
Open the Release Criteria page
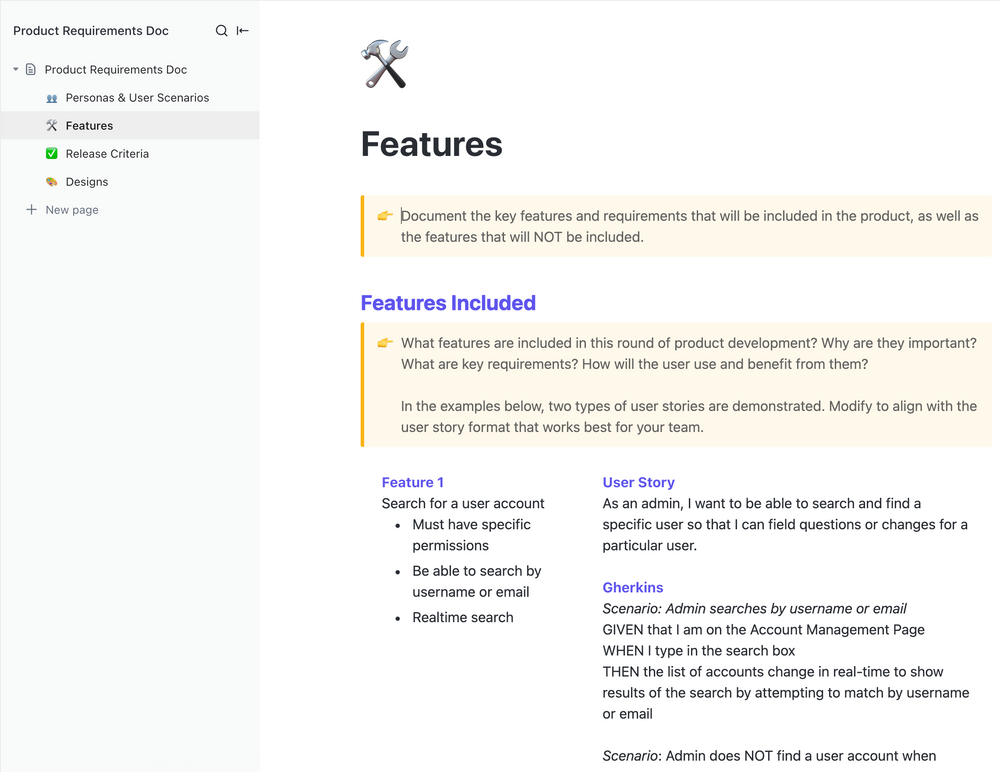[x=105, y=153]
